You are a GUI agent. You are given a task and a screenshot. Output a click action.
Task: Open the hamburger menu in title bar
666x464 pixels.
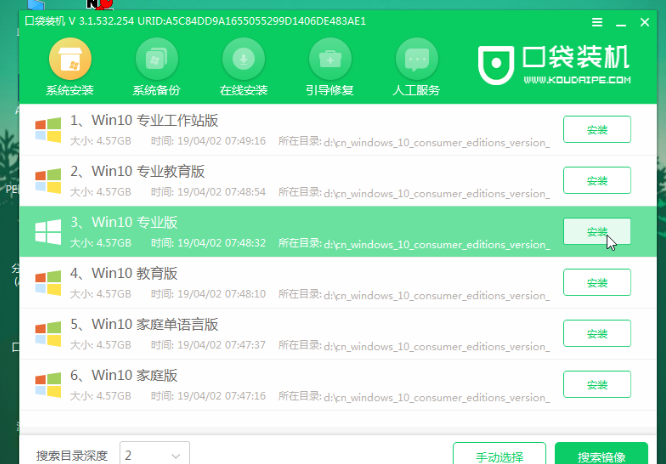click(597, 22)
